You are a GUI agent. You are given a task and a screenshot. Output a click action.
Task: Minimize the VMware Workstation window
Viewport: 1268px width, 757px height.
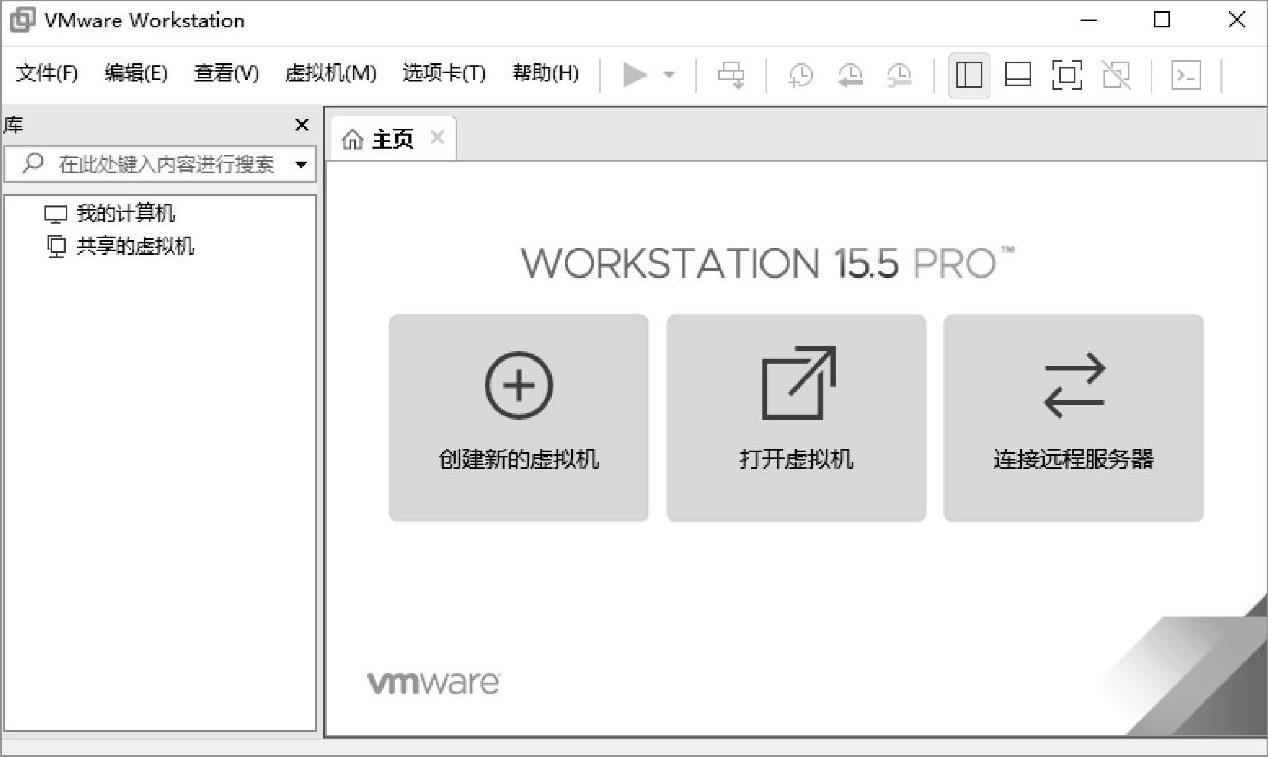1088,20
